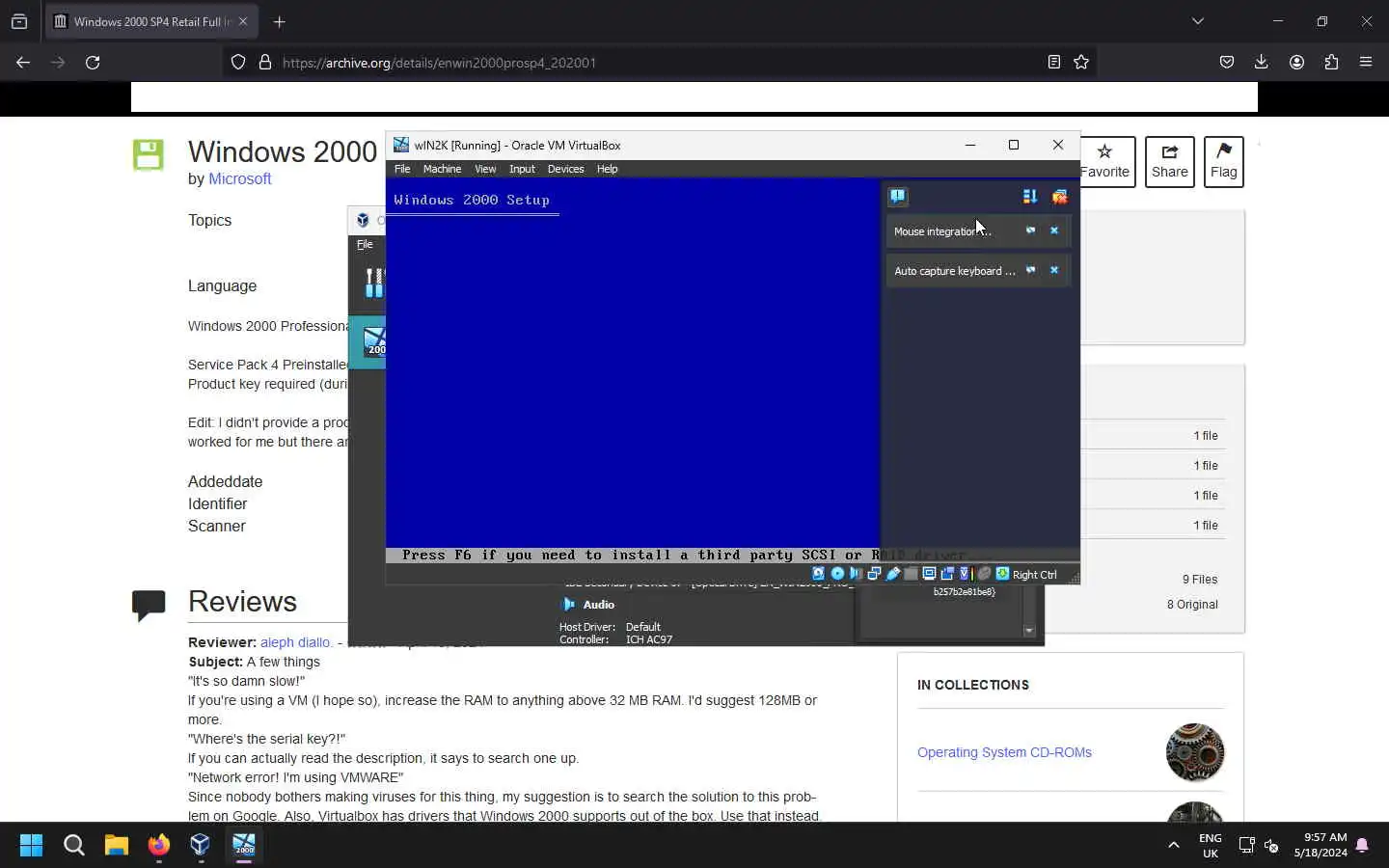Image resolution: width=1389 pixels, height=868 pixels.
Task: Click the recording status bar icon
Action: [x=947, y=574]
